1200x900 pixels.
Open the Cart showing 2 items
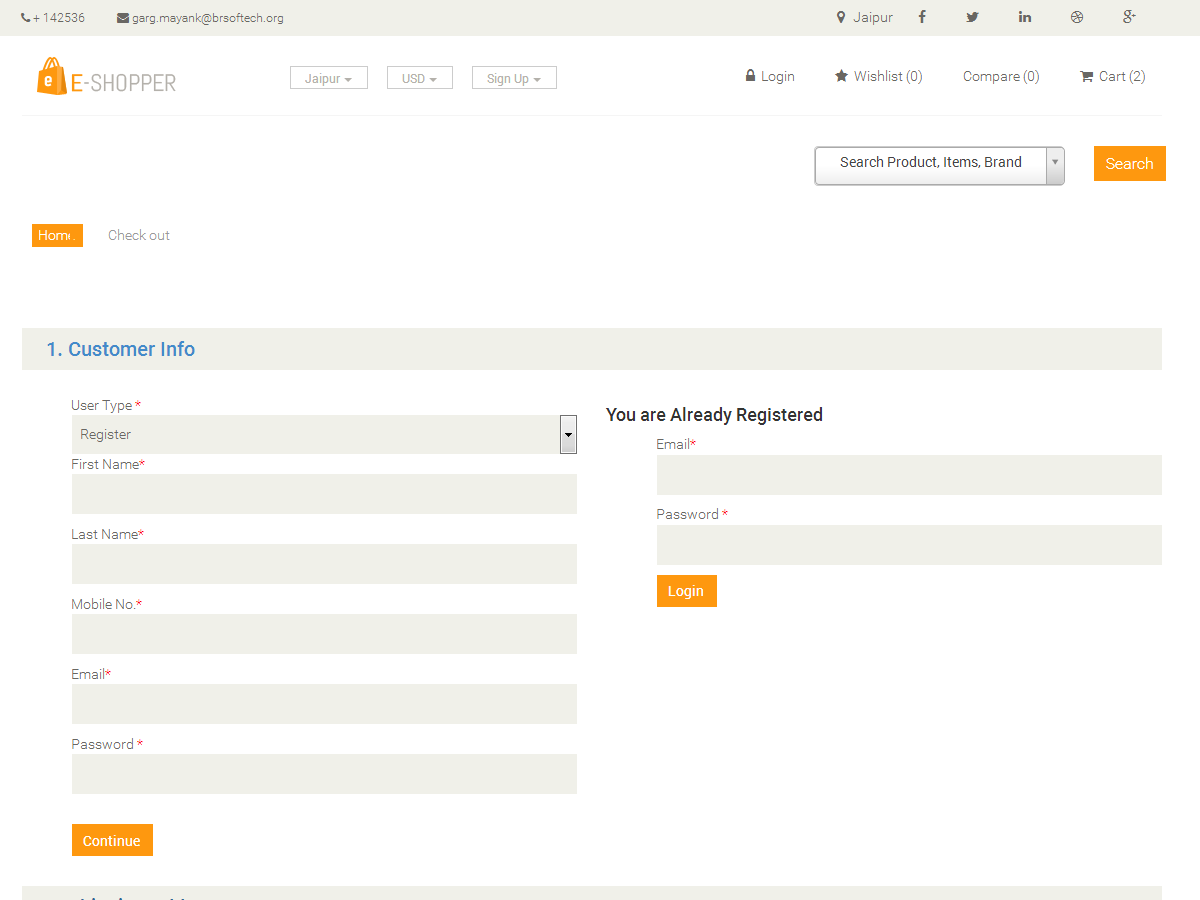[1111, 76]
